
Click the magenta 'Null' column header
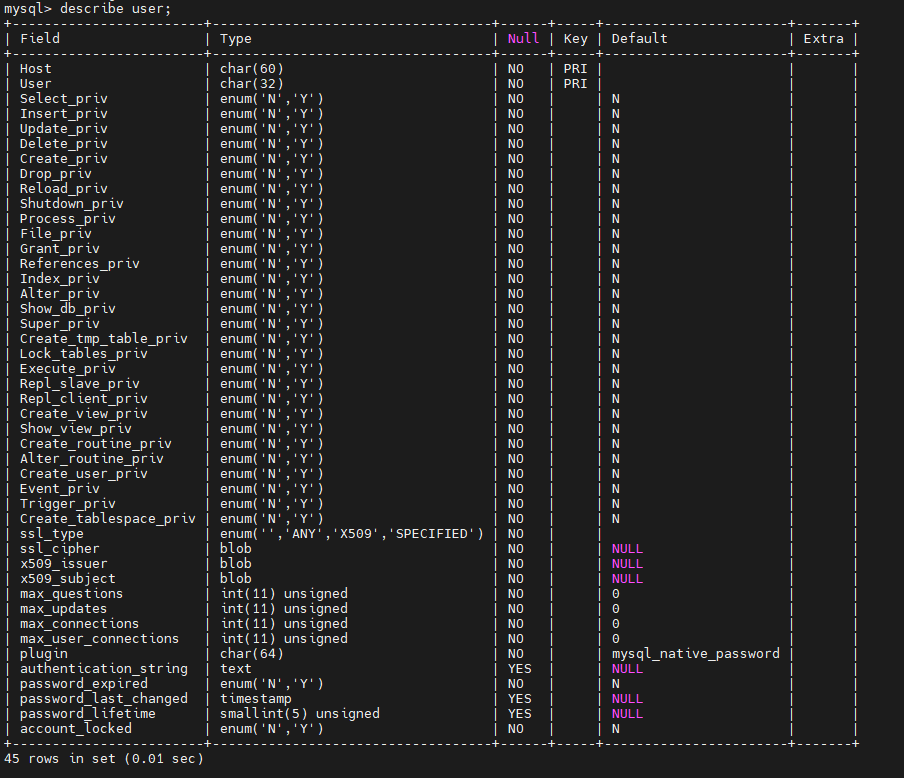[523, 39]
